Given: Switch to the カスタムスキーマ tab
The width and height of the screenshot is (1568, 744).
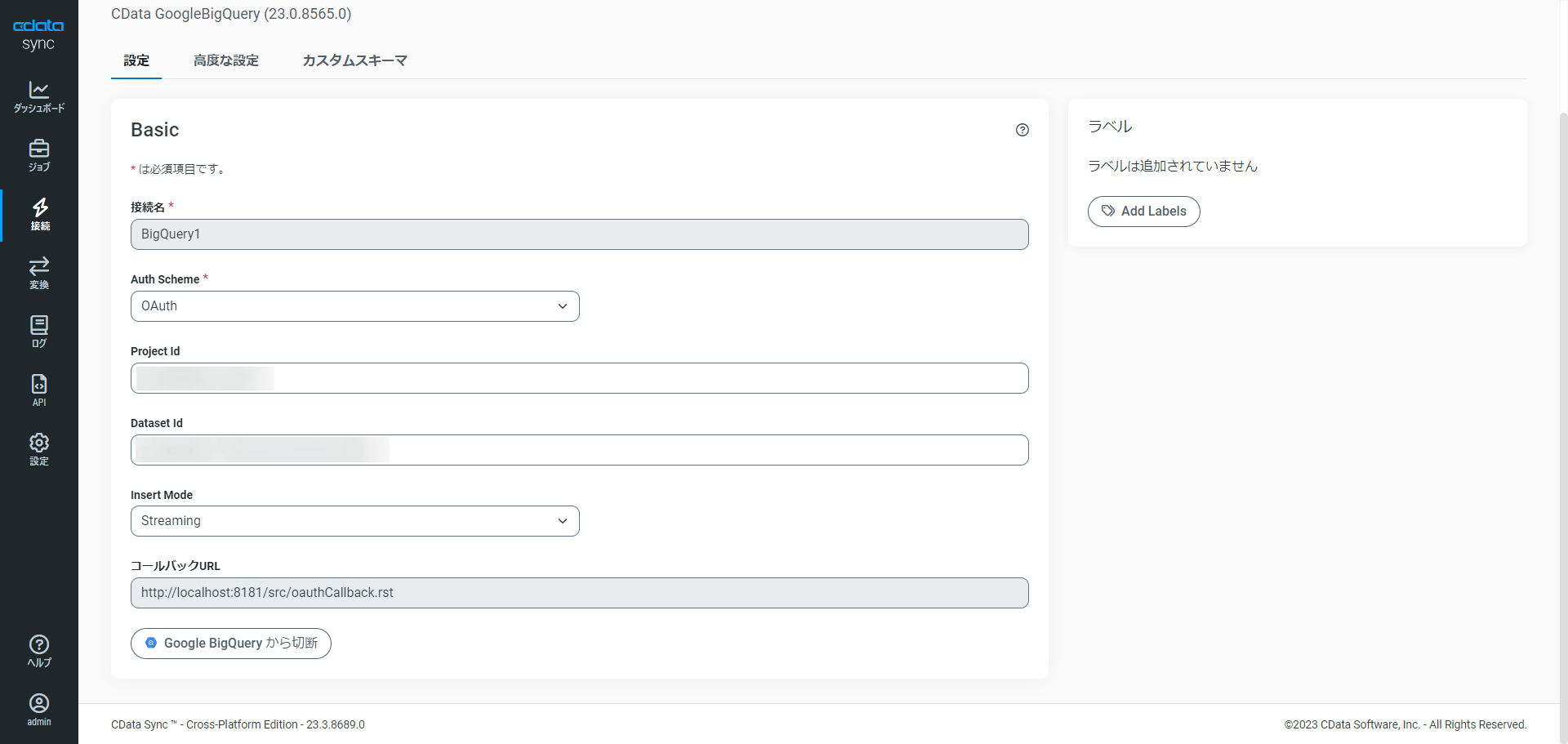Looking at the screenshot, I should click(x=354, y=60).
